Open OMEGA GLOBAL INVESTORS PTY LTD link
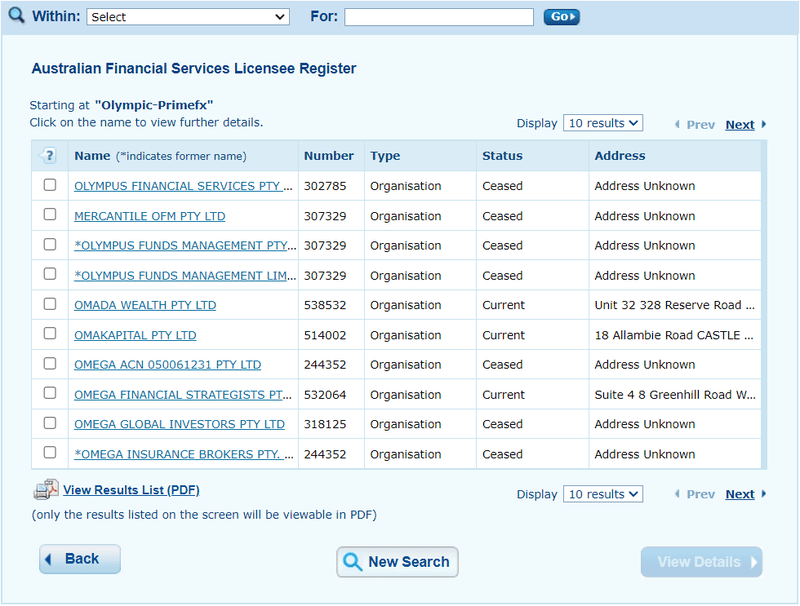 coord(179,424)
